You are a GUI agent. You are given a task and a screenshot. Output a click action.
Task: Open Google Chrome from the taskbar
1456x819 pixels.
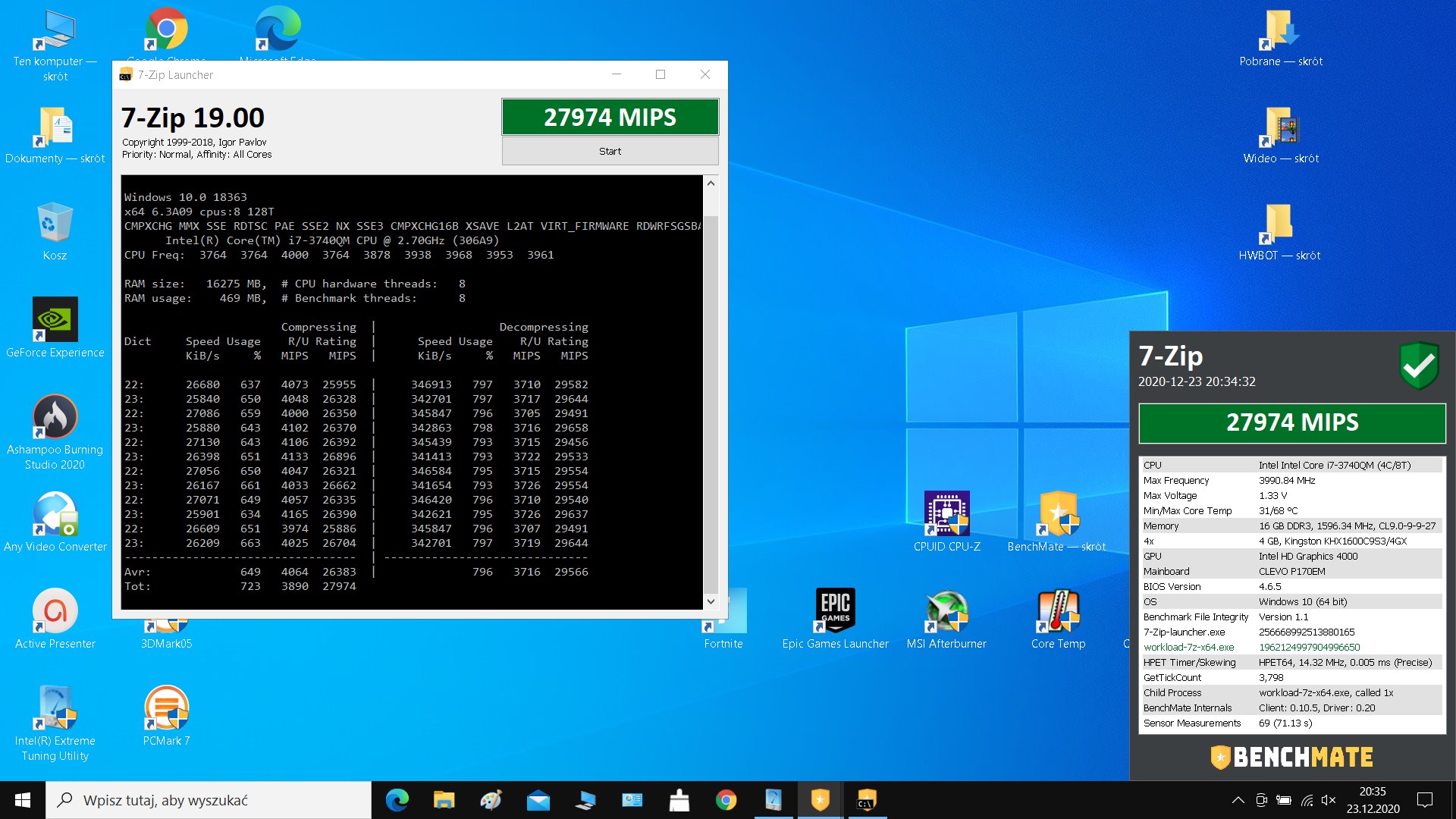click(726, 800)
